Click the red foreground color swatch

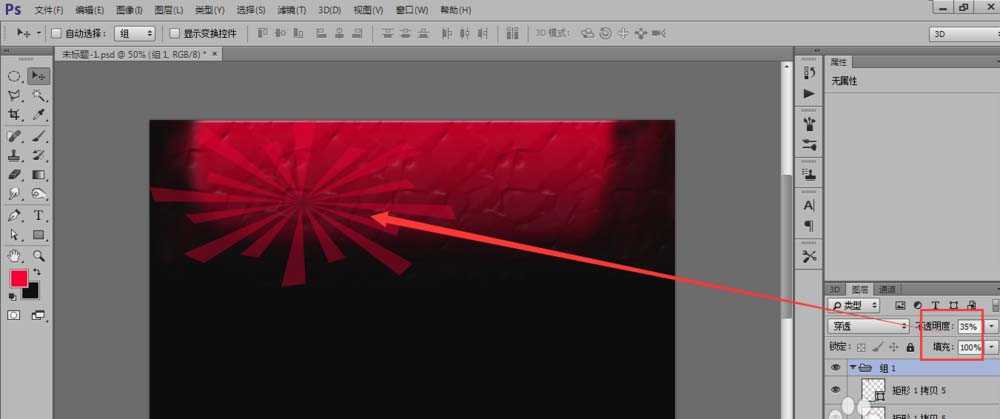pyautogui.click(x=19, y=278)
